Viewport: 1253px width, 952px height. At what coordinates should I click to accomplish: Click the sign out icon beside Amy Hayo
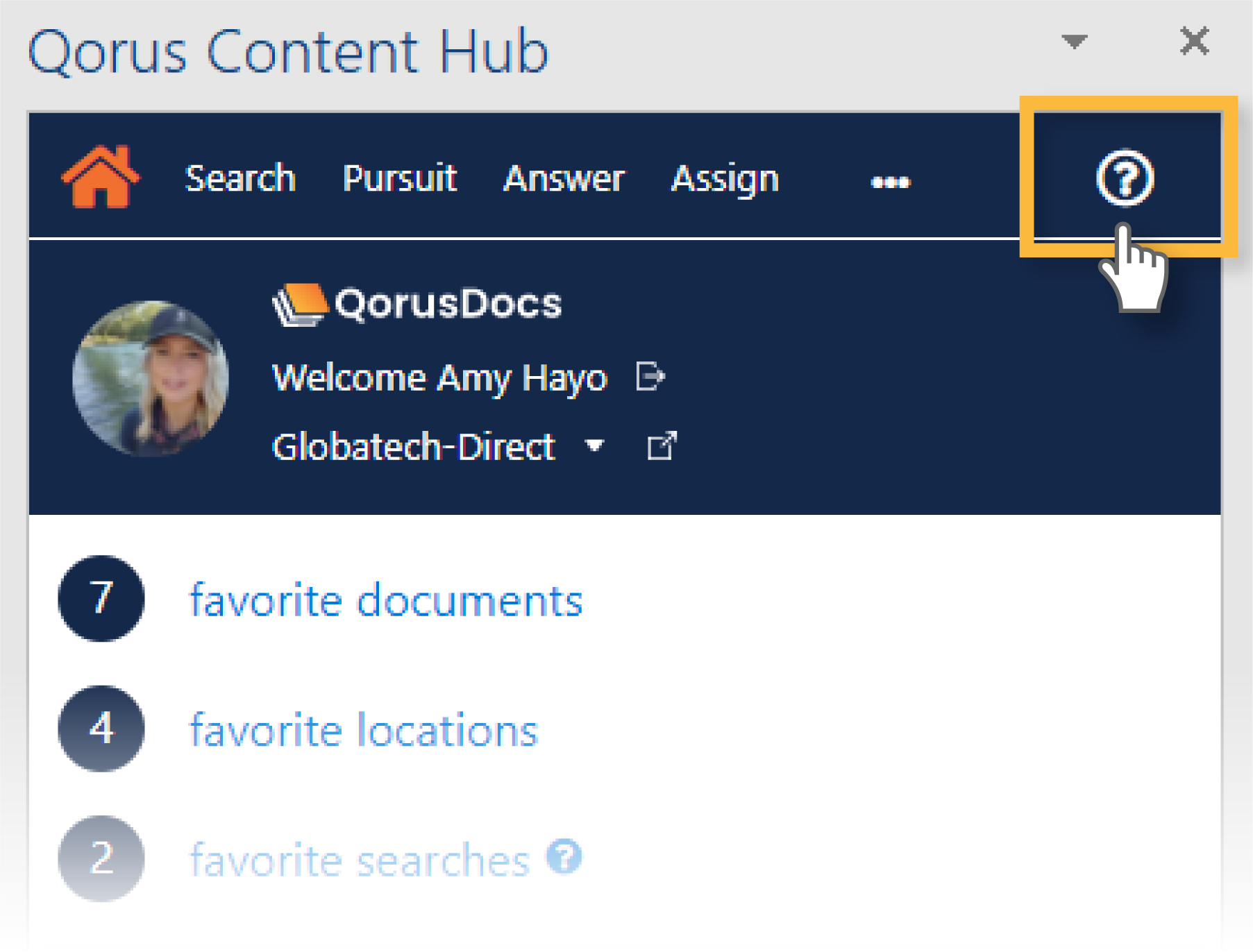click(x=650, y=377)
